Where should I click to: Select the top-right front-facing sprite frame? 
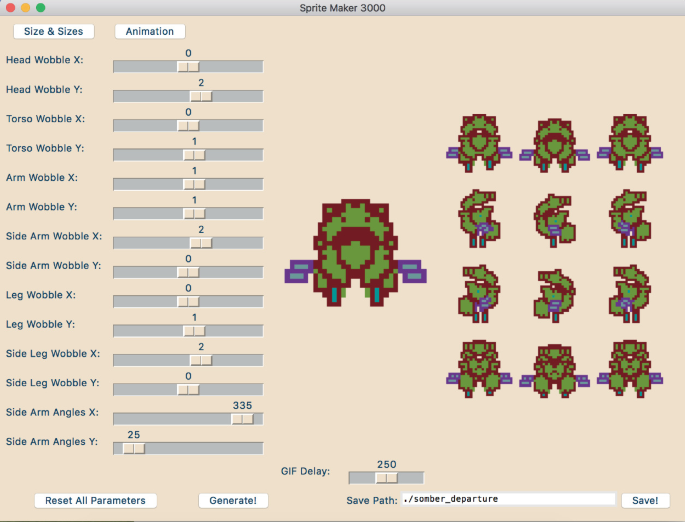628,143
